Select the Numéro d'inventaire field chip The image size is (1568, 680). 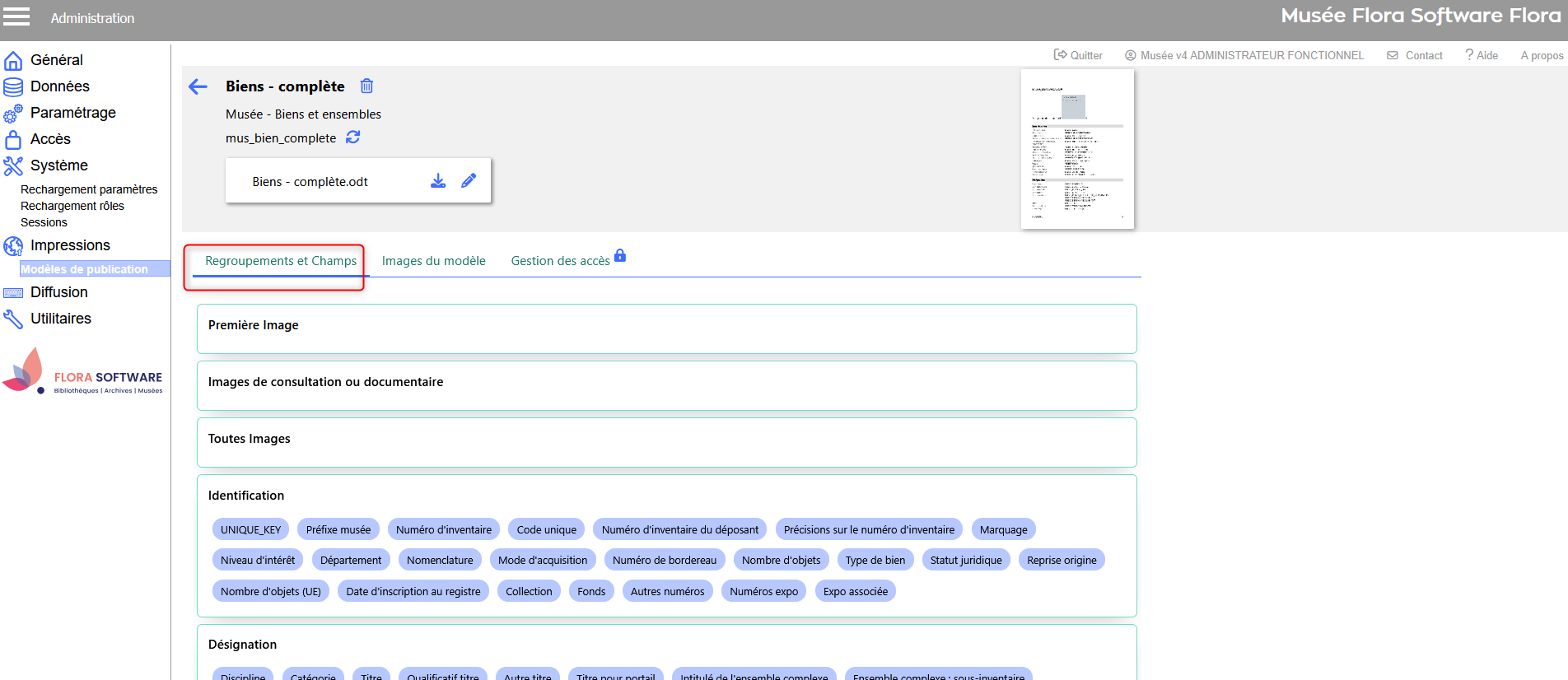[x=443, y=529]
